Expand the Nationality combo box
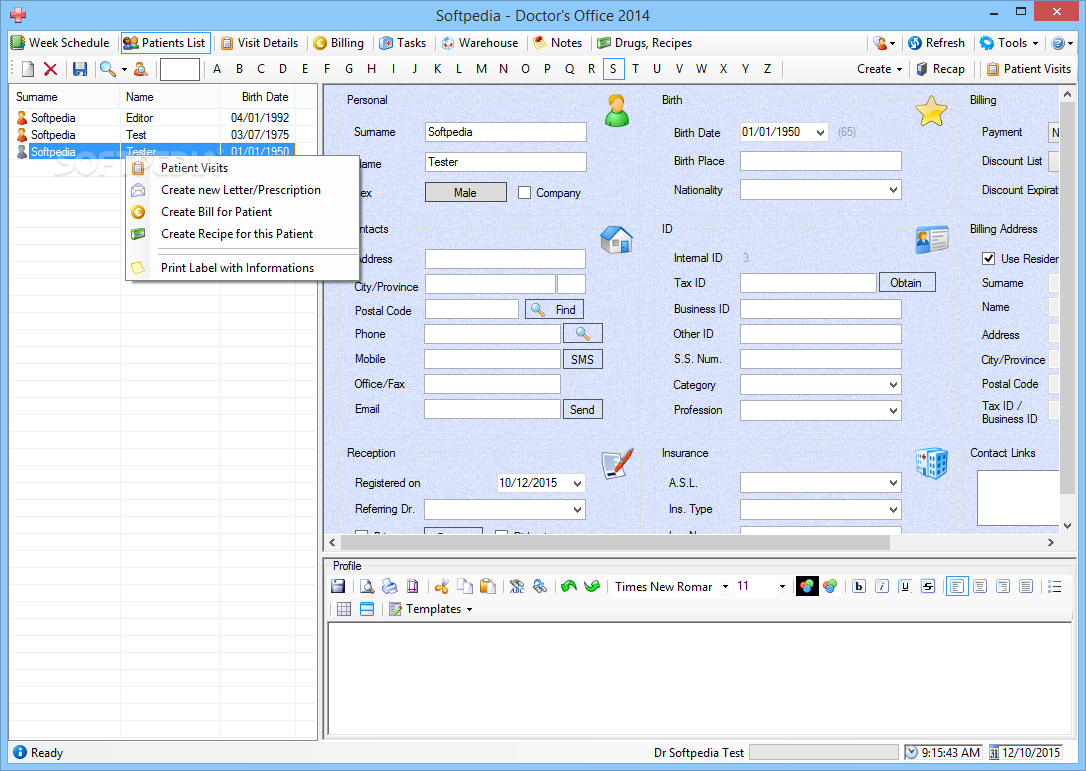The height and width of the screenshot is (771, 1086). [893, 190]
